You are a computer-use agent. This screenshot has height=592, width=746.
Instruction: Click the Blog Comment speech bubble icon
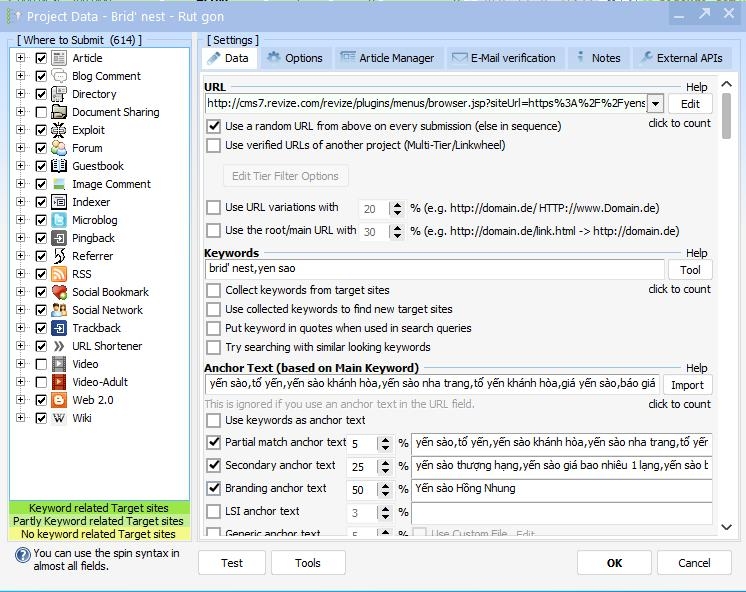(x=59, y=76)
